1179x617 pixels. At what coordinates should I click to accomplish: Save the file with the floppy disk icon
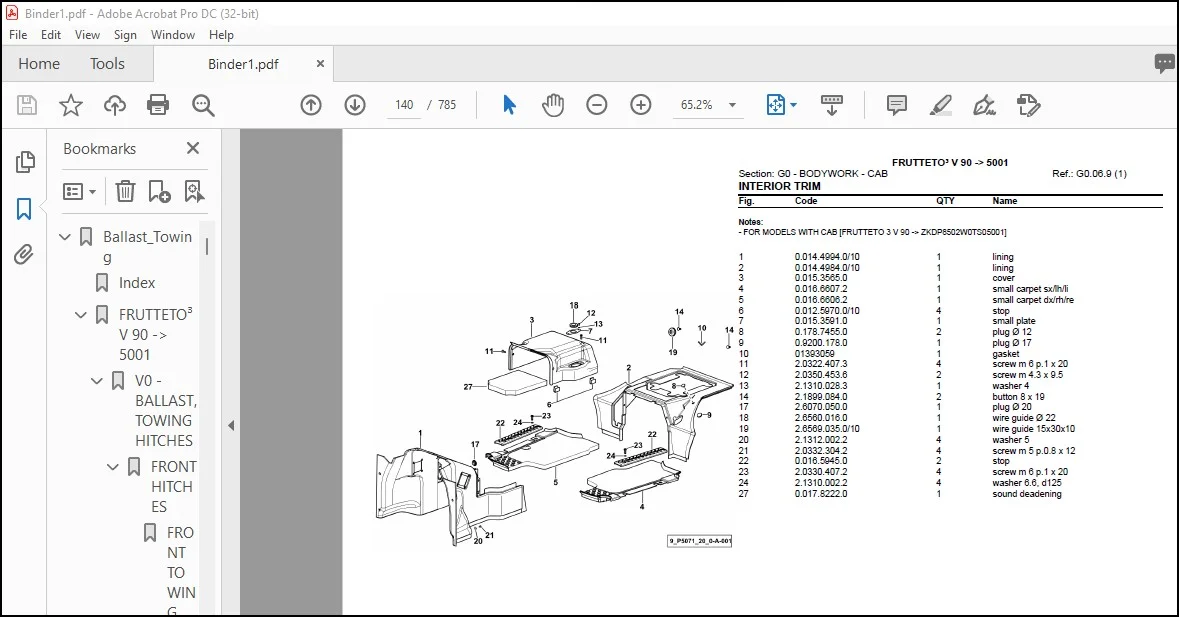pos(27,105)
